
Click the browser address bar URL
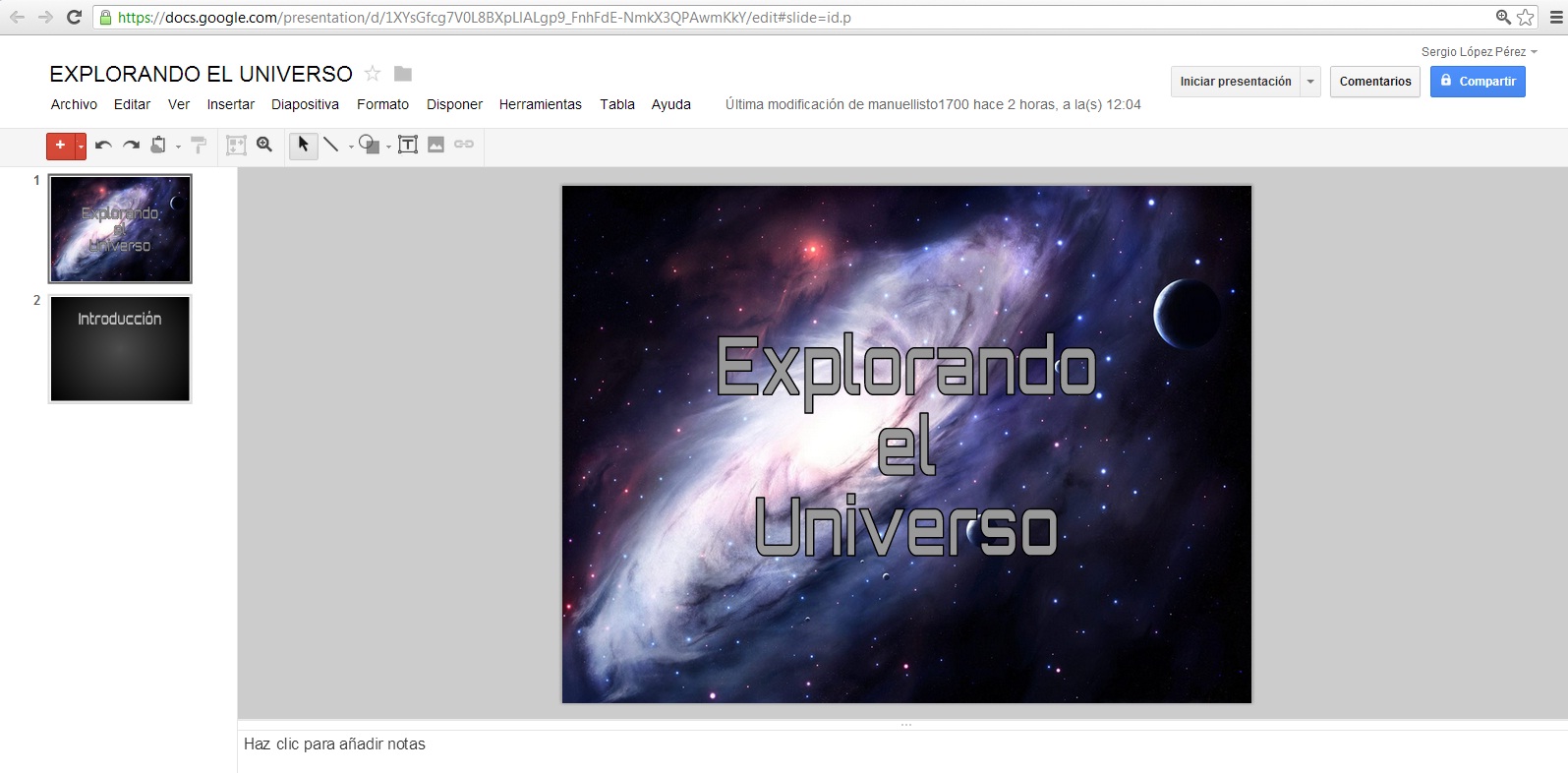(484, 18)
